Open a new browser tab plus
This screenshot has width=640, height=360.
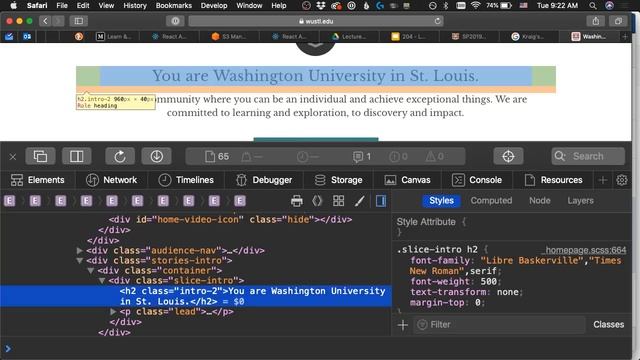[624, 36]
